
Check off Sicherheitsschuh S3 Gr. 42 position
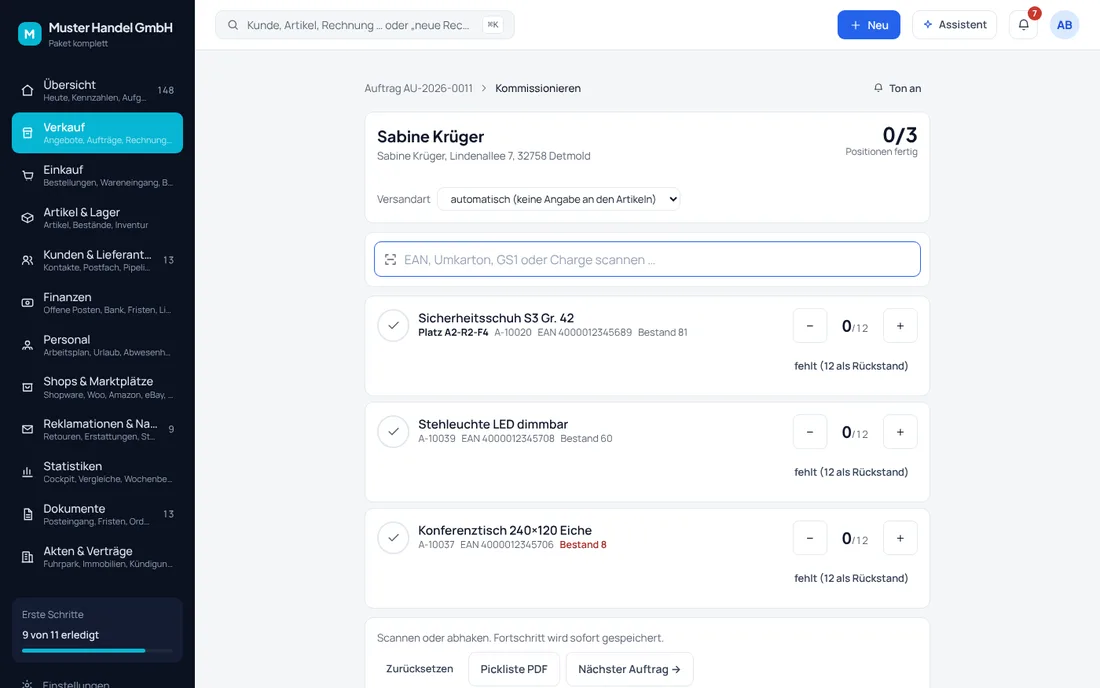pos(393,325)
